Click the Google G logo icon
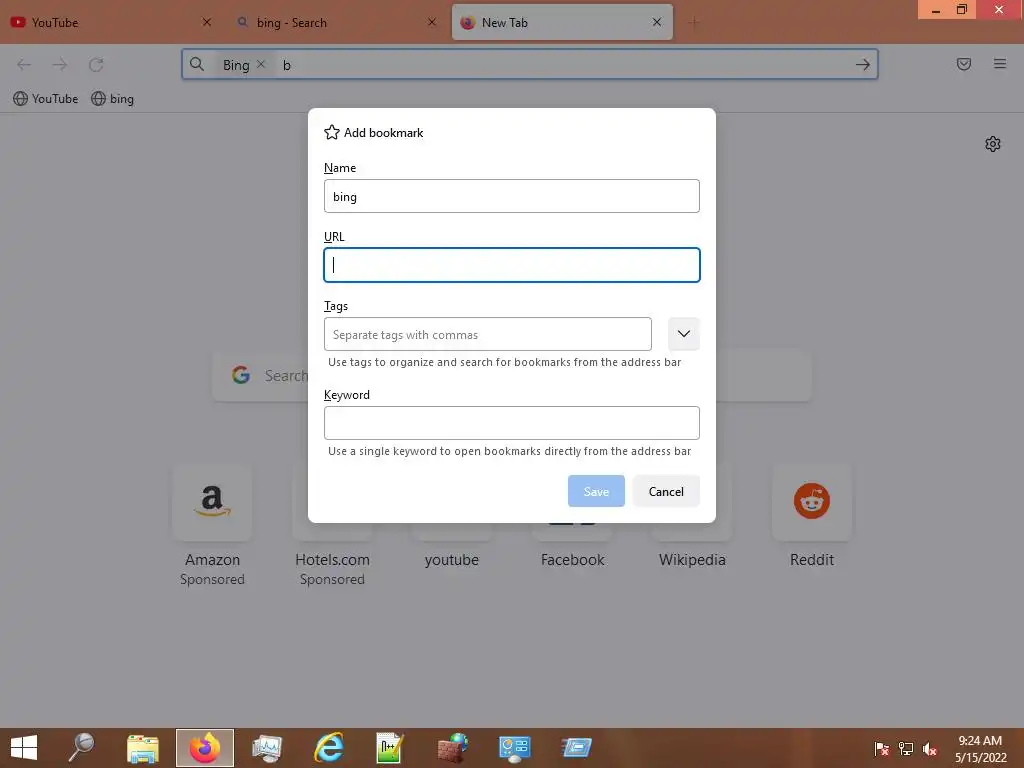The image size is (1024, 768). point(241,375)
